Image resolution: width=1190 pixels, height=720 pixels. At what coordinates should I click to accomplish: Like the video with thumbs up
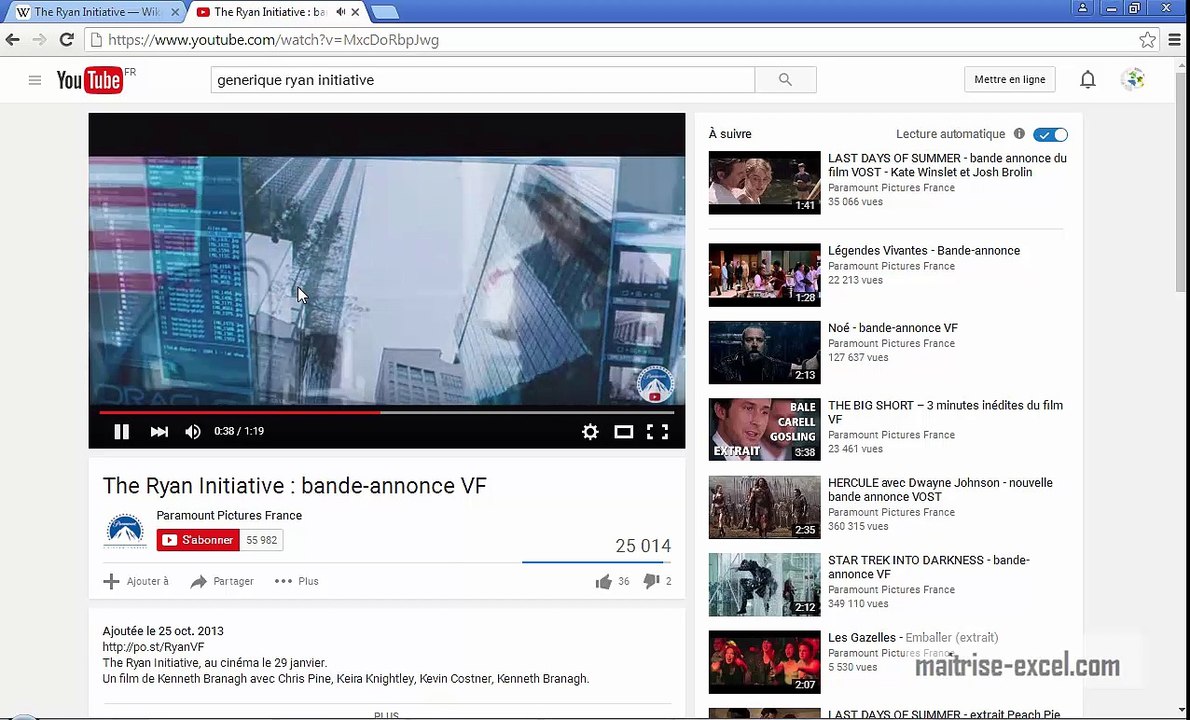[x=603, y=582]
